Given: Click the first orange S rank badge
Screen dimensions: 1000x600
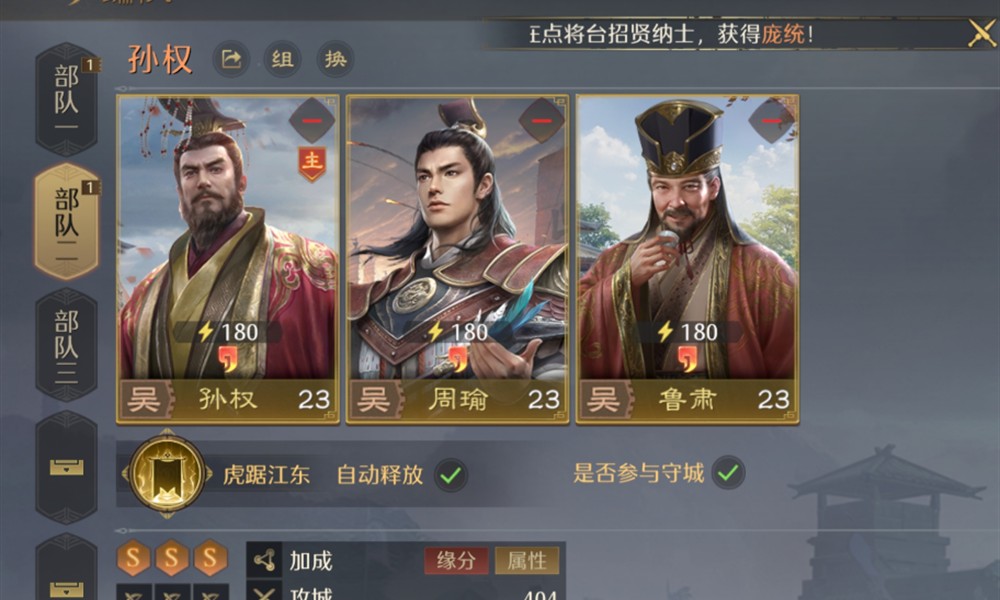Looking at the screenshot, I should pos(133,558).
